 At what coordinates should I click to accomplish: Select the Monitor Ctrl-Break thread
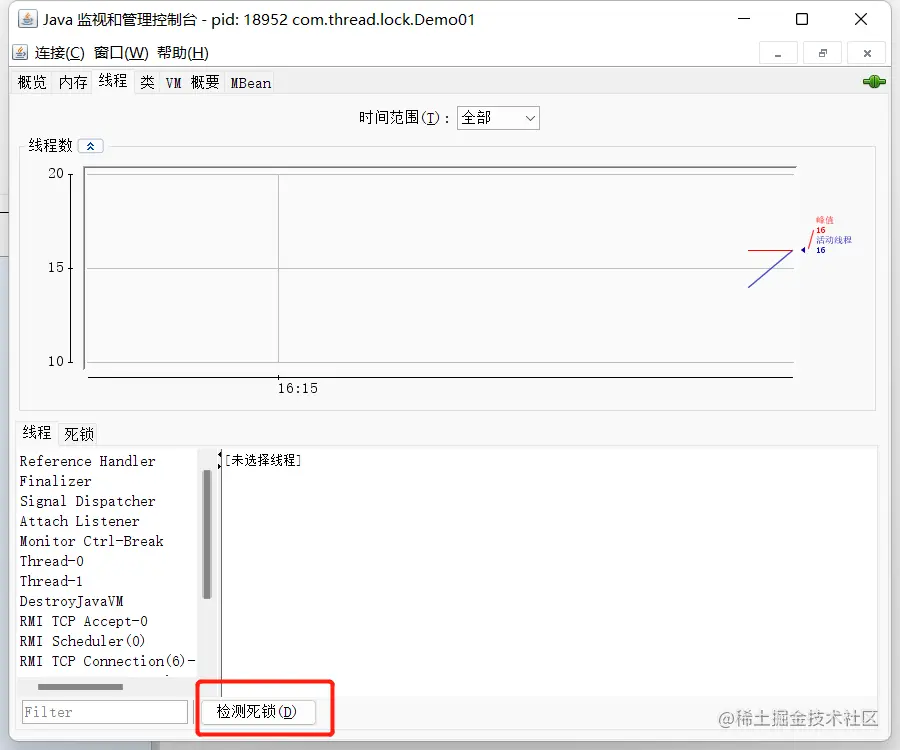(91, 542)
